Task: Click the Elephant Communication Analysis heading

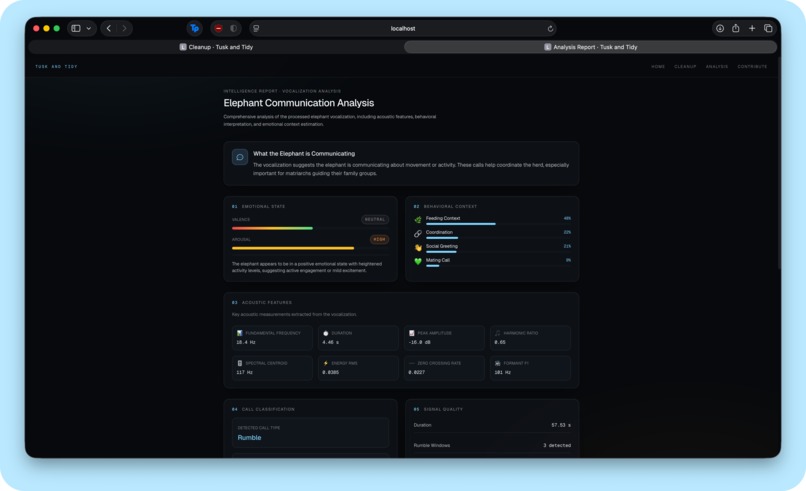Action: click(x=299, y=103)
